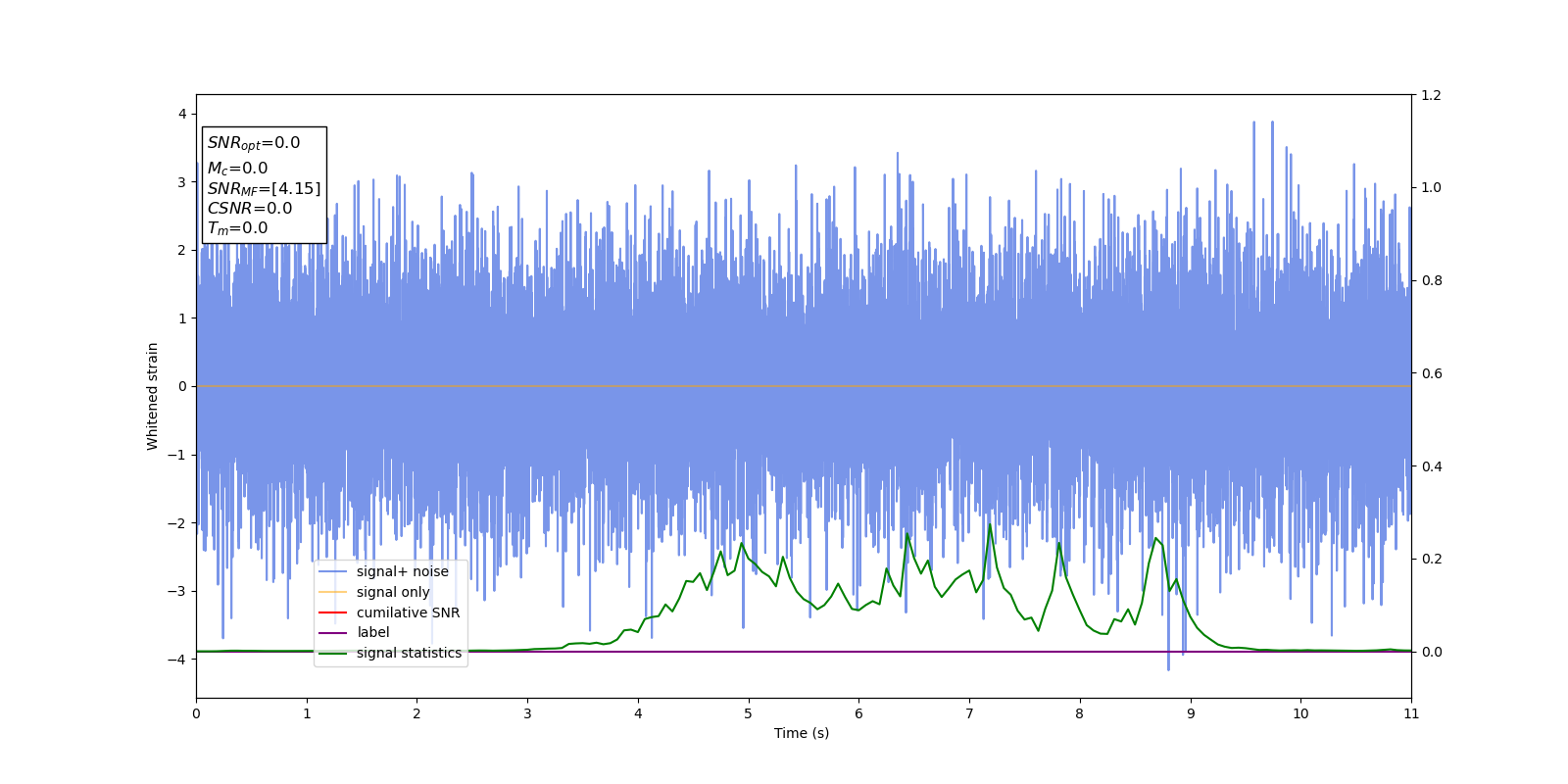Image resolution: width=1568 pixels, height=784 pixels.
Task: Click the 'Whitened strain' y-axis label
Action: click(153, 396)
